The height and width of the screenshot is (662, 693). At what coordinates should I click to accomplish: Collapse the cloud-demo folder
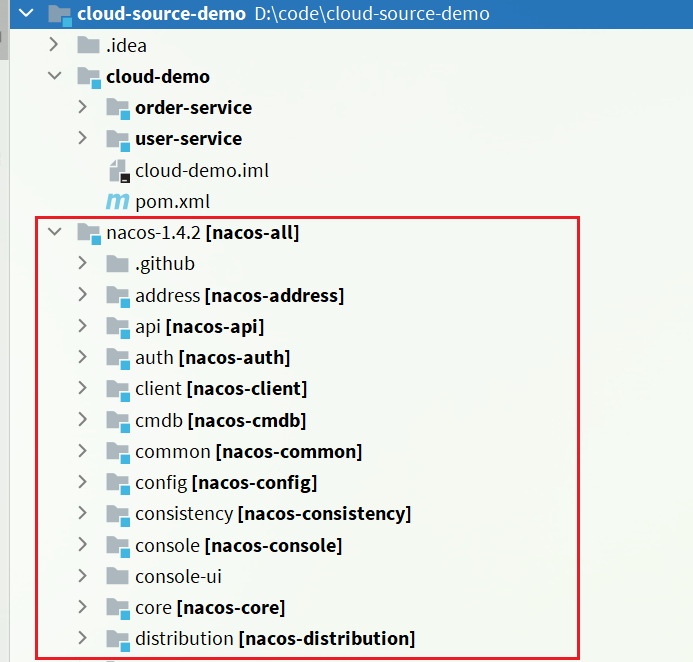point(55,77)
